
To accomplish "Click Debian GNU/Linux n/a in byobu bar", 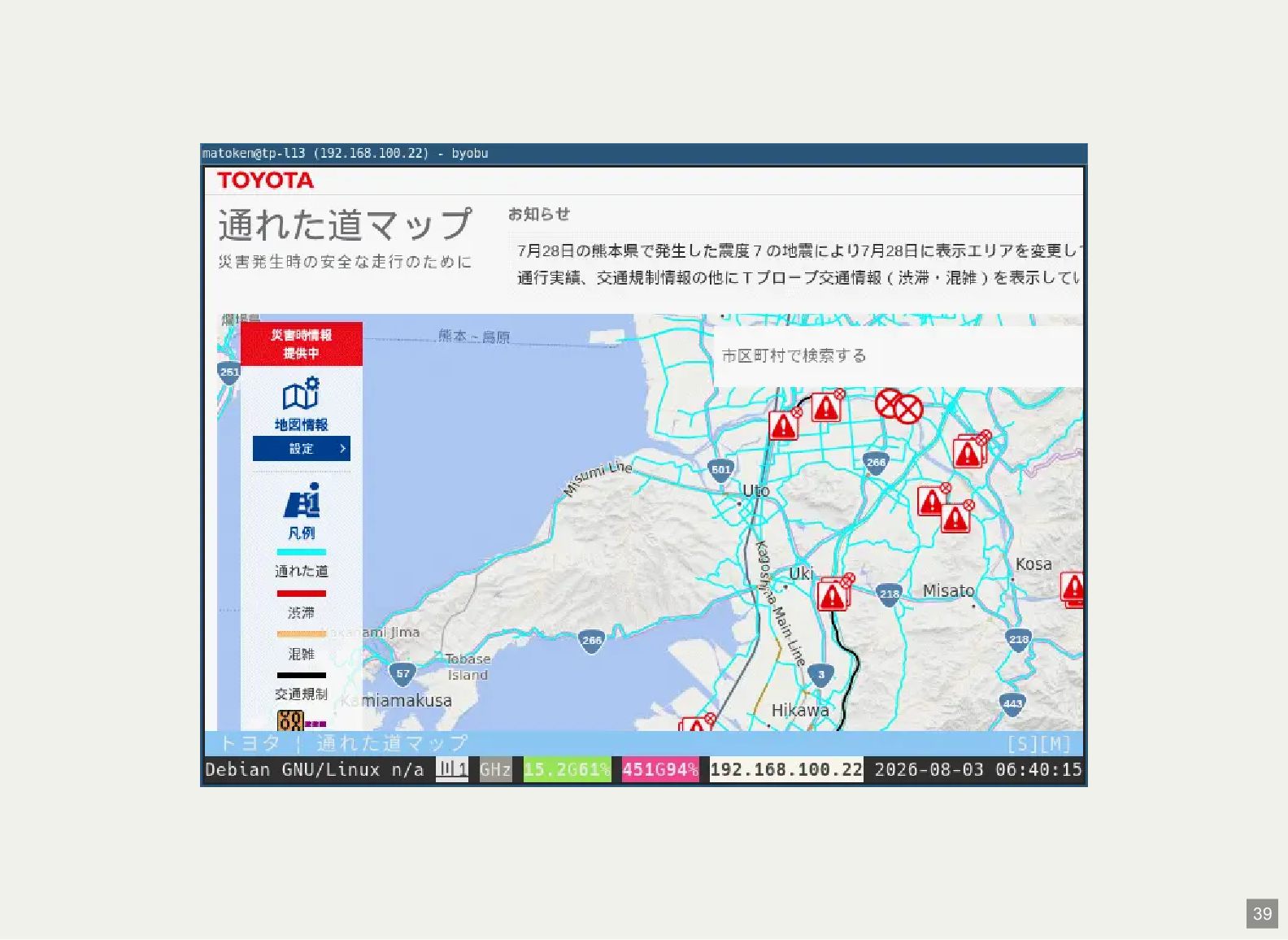I will point(315,769).
